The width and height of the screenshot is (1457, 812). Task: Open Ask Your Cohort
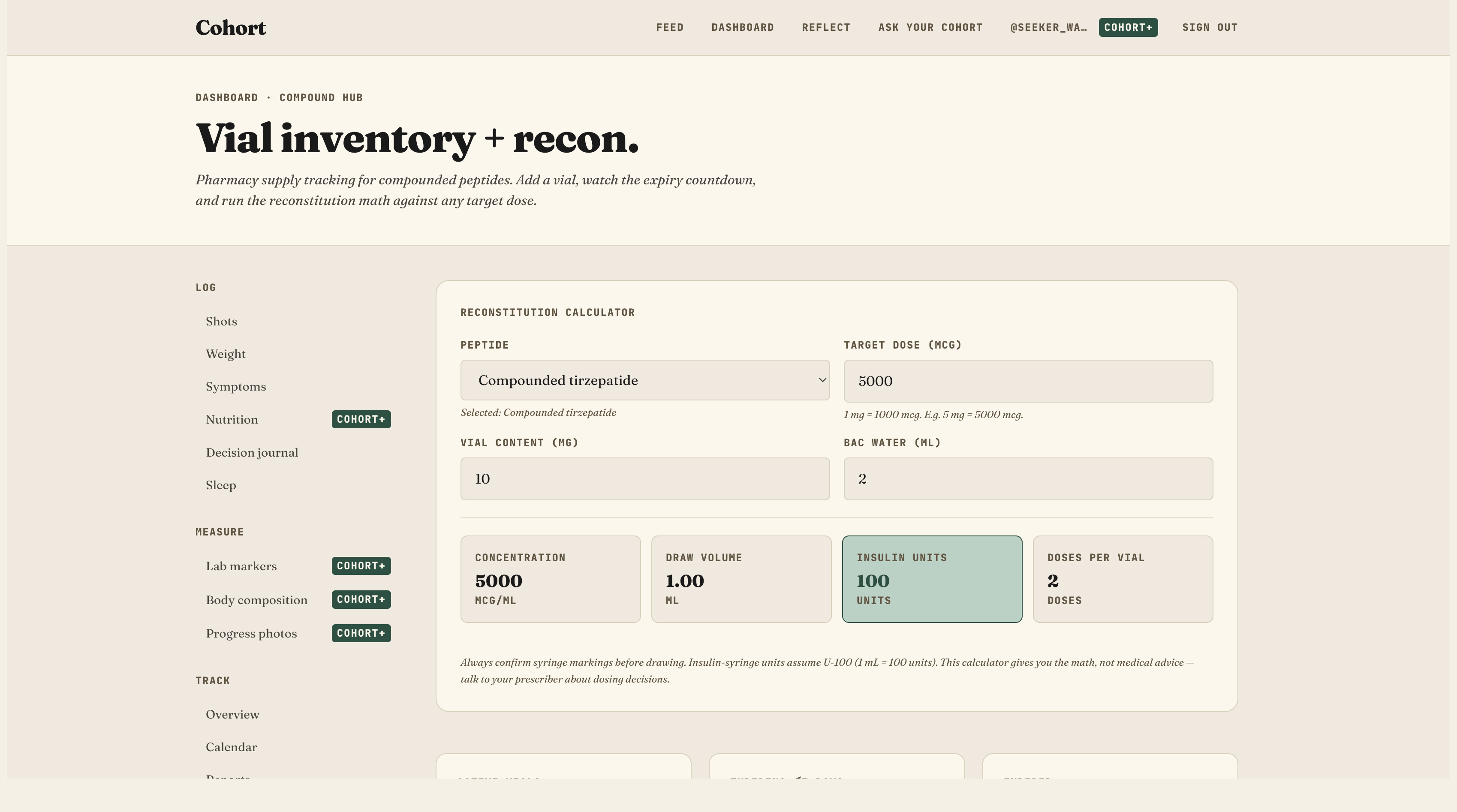tap(930, 28)
